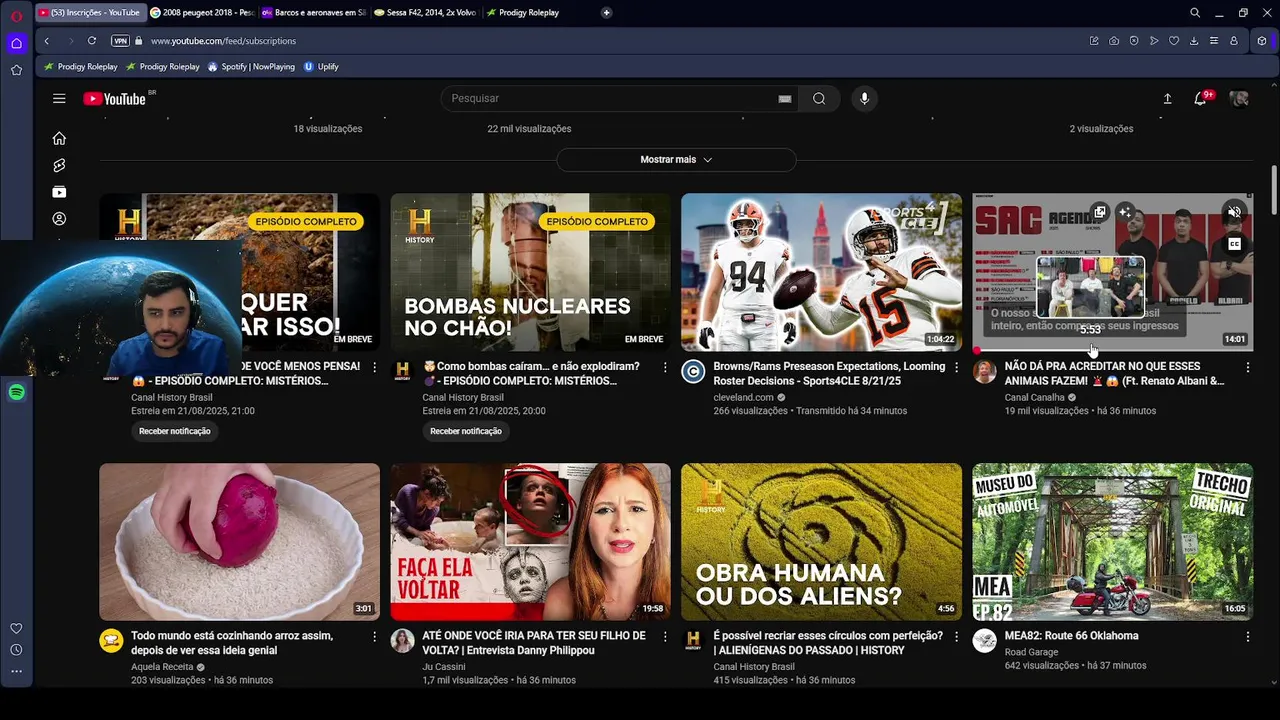Open the YouTube notifications bell
1280x720 pixels.
[x=1200, y=98]
